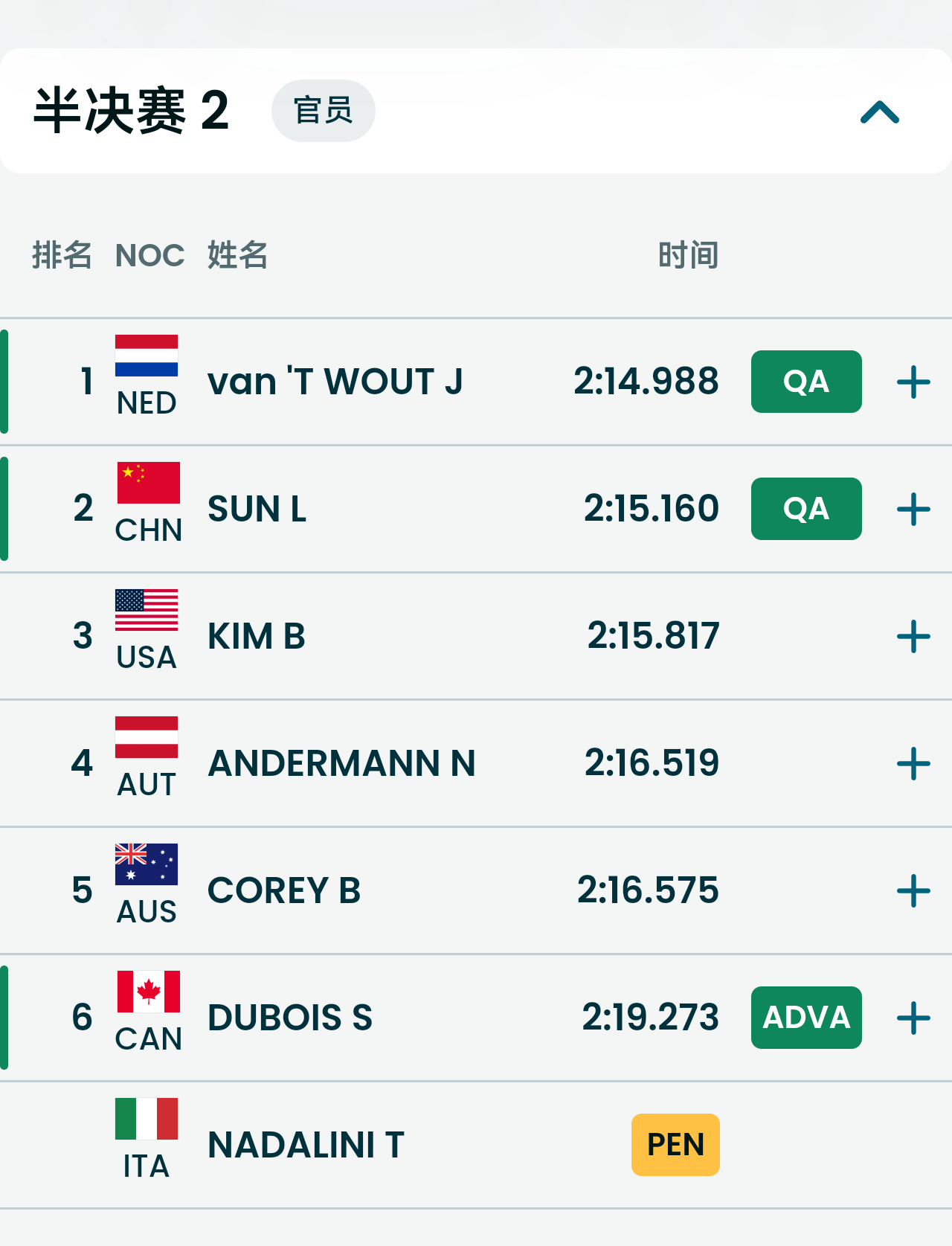Expand details for van 'T WOUT J

(913, 382)
